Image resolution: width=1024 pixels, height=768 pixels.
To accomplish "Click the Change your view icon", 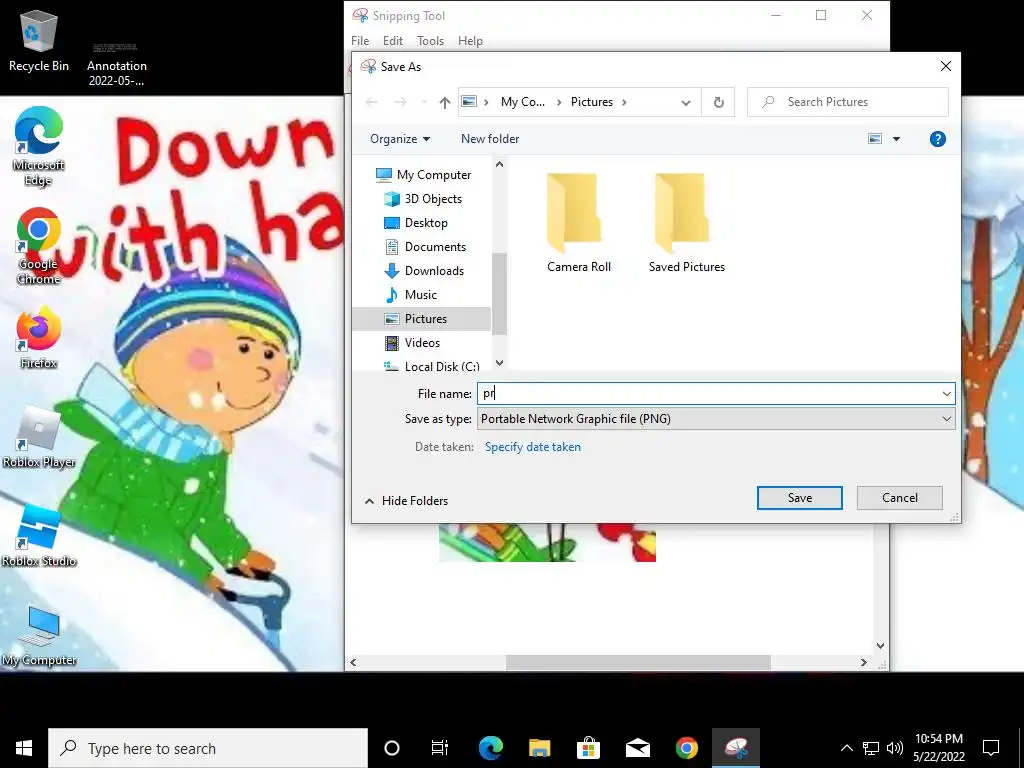I will [875, 138].
